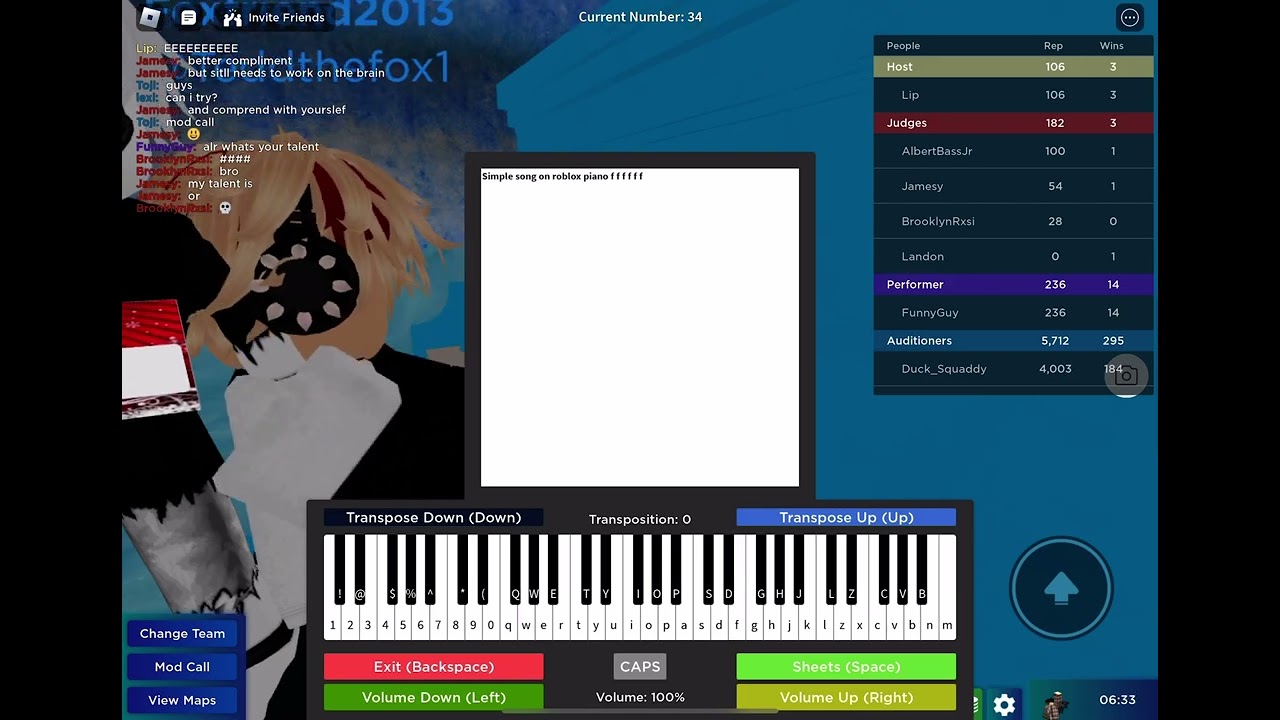Screen dimensions: 1280x720
Task: Play the black piano key Z
Action: [x=851, y=569]
